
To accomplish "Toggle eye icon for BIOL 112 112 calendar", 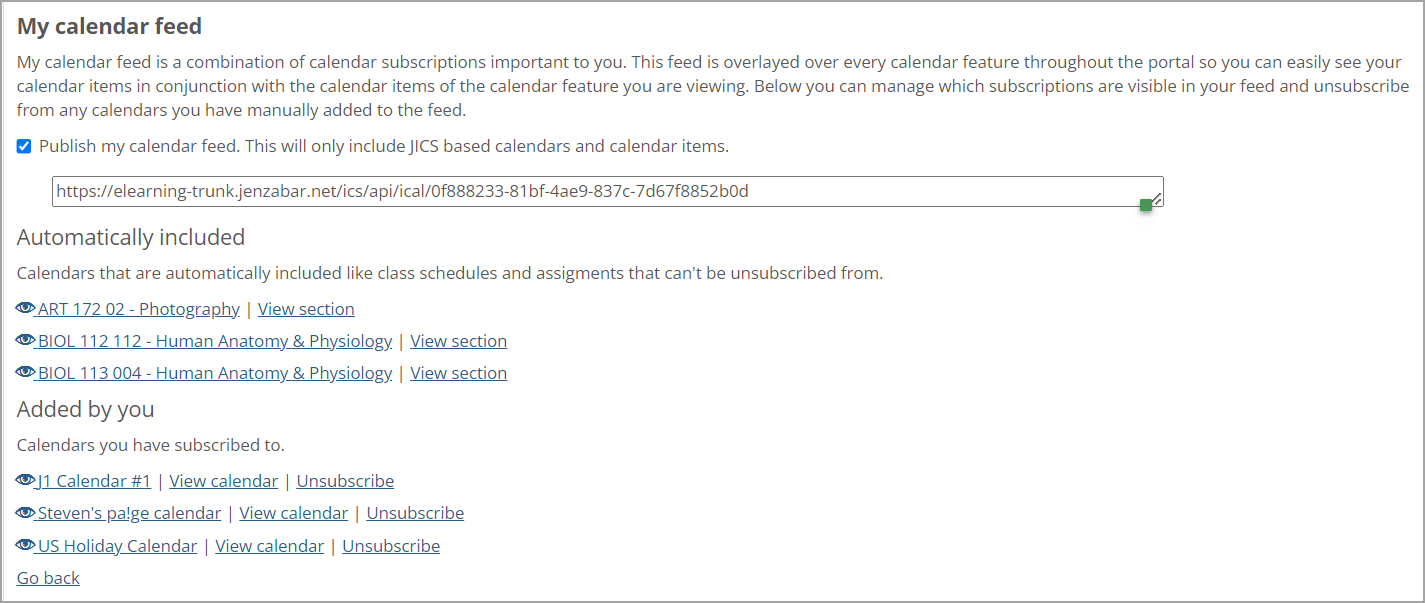I will (26, 341).
